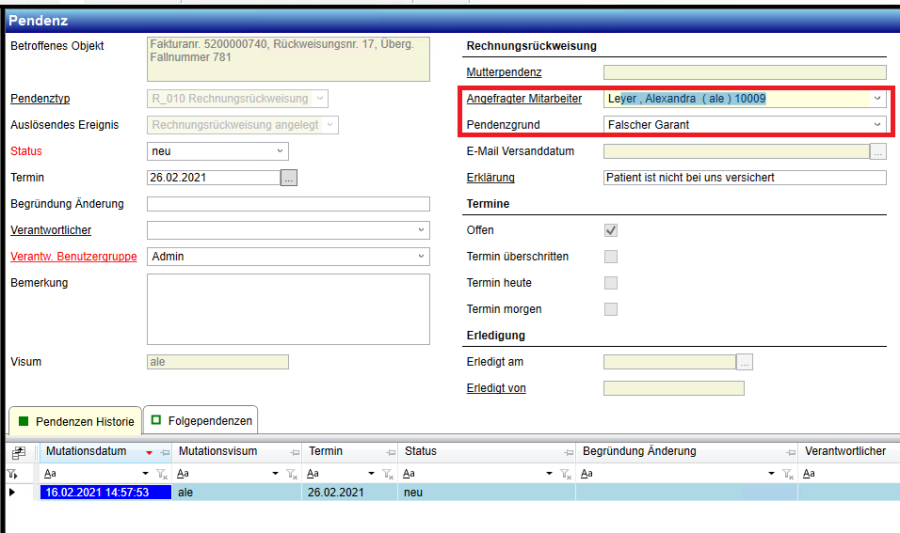Open Termin filter value dropdown arrow
Viewport: 900px width, 533px height.
pyautogui.click(x=371, y=474)
